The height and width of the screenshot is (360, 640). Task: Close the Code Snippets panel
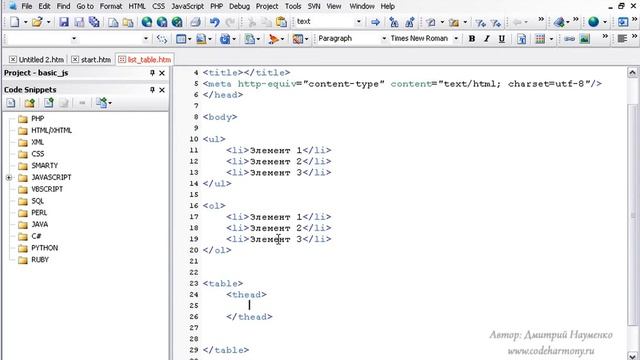point(162,90)
